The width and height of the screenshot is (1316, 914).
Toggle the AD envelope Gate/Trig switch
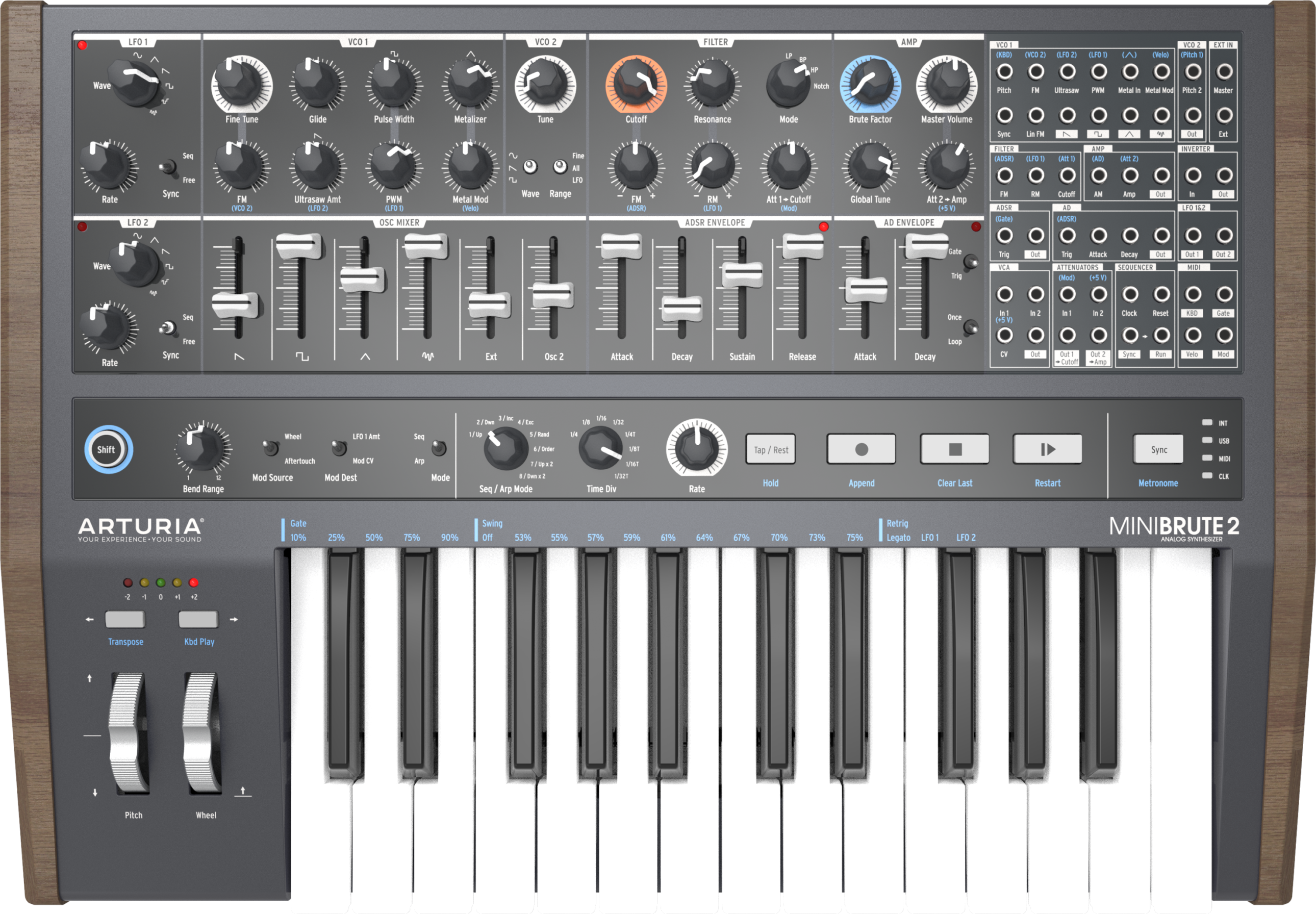(971, 262)
